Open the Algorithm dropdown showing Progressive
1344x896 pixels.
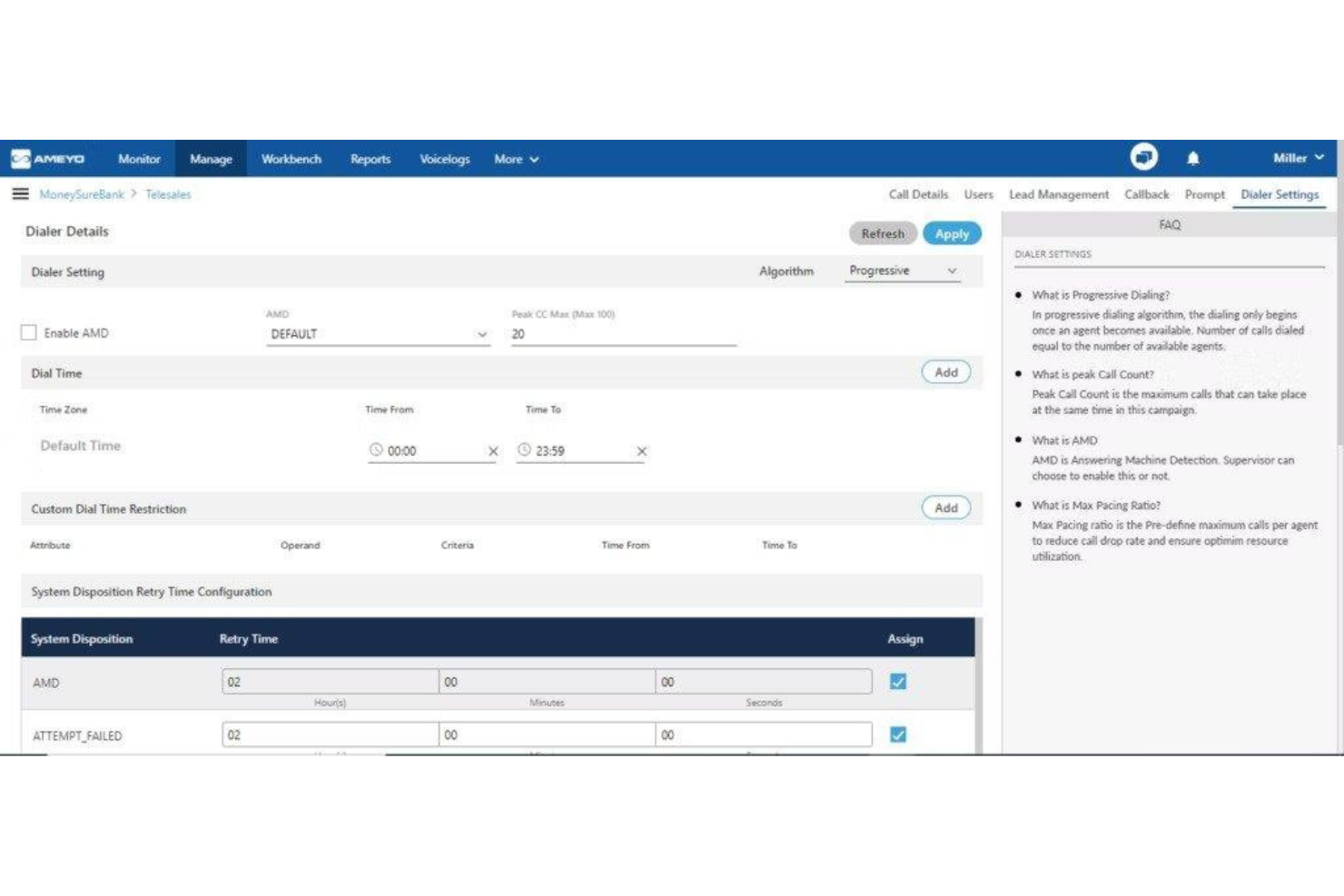(x=901, y=270)
